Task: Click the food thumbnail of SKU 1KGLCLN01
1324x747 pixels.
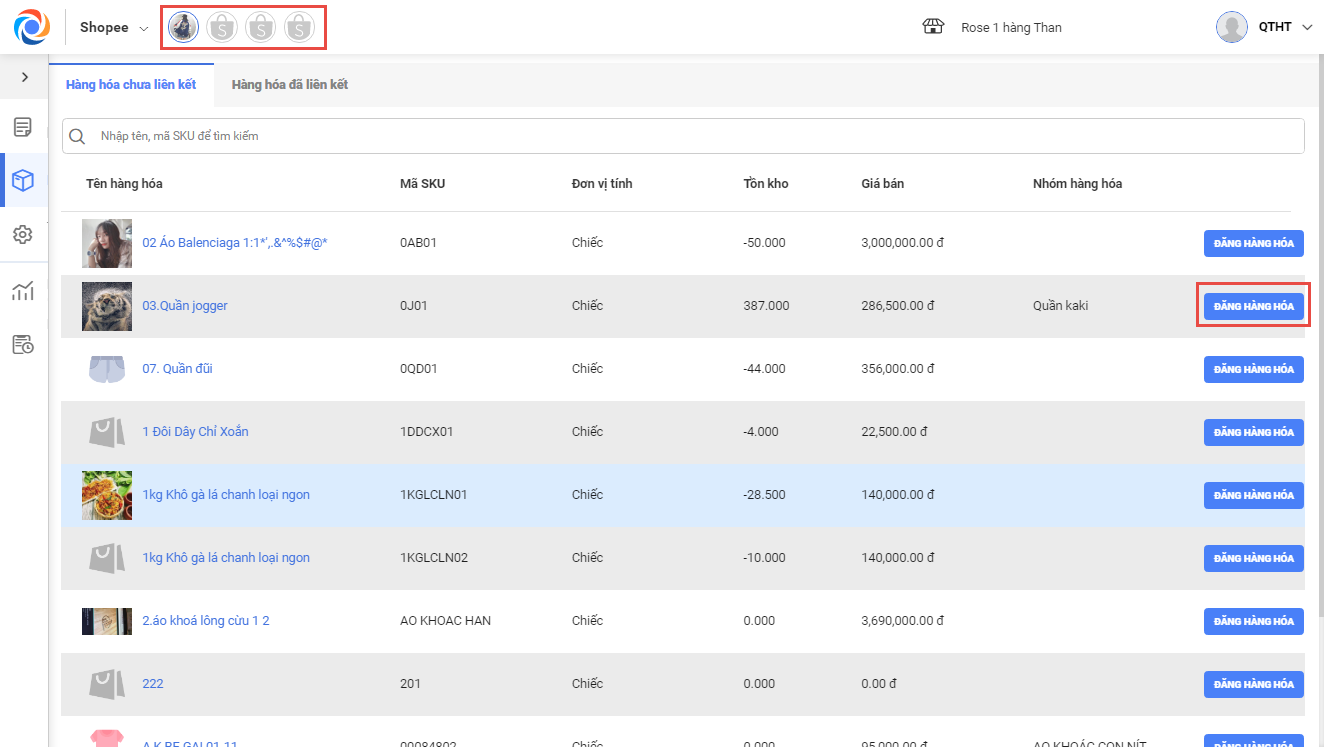Action: [107, 495]
